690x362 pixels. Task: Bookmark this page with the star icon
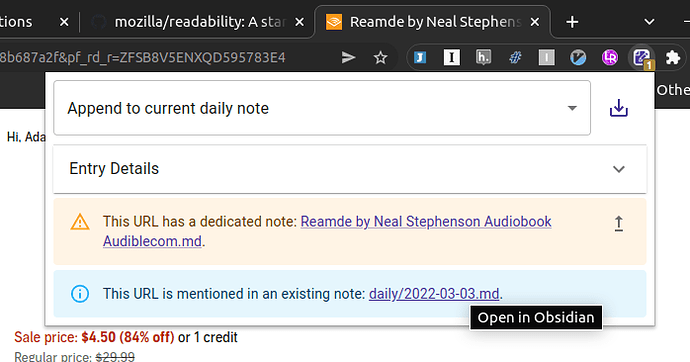(380, 58)
